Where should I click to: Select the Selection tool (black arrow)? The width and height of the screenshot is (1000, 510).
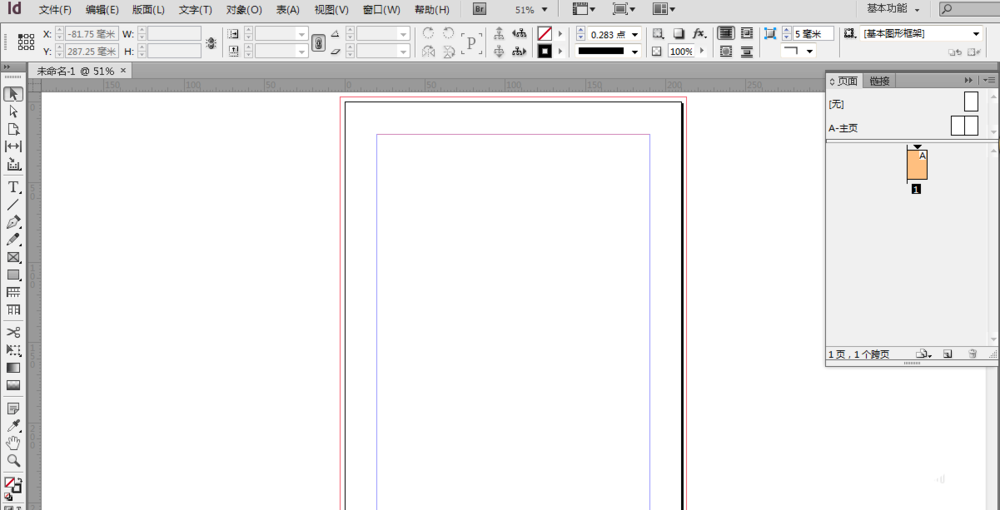point(13,94)
